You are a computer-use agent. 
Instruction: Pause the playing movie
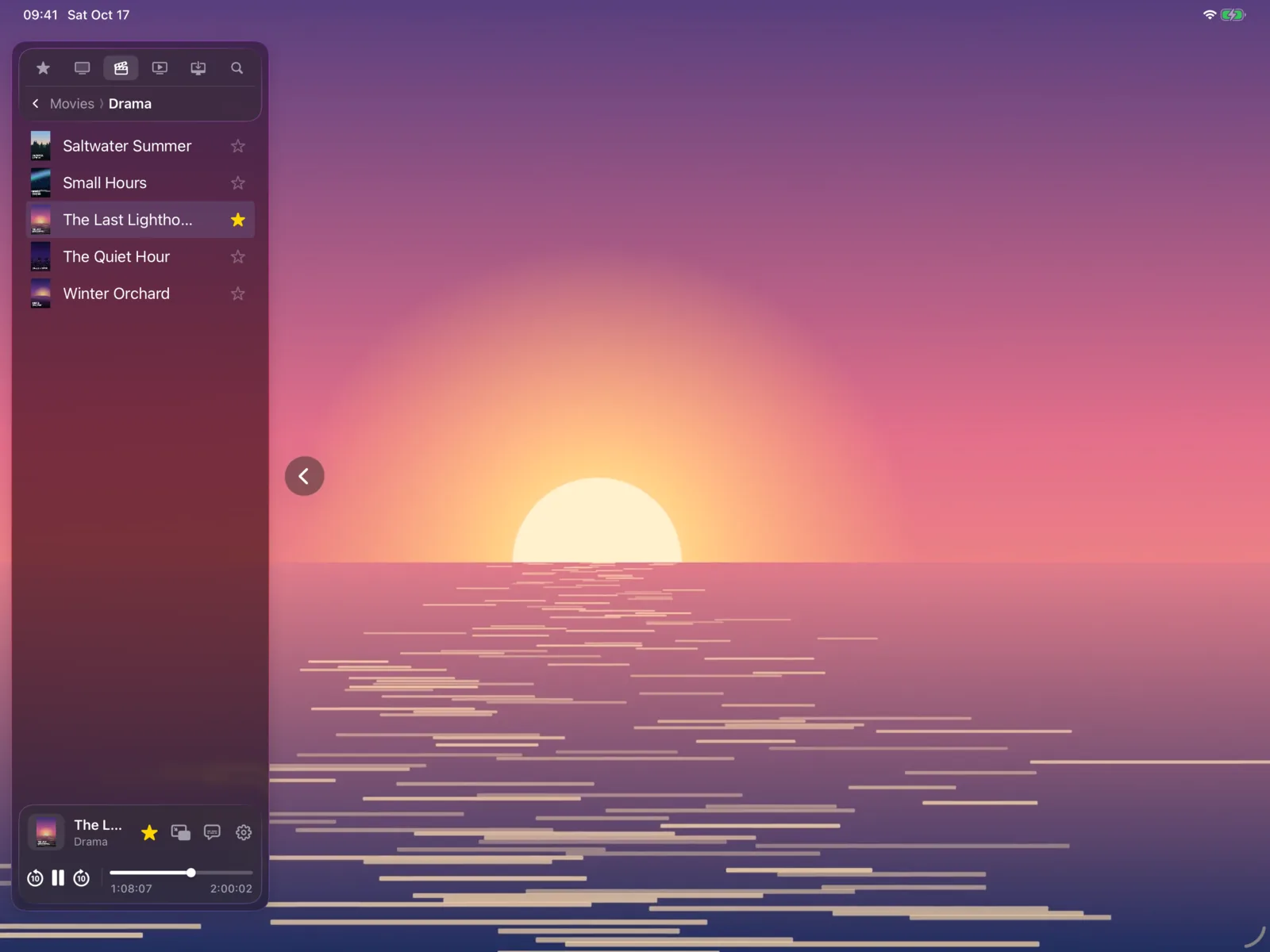(58, 878)
